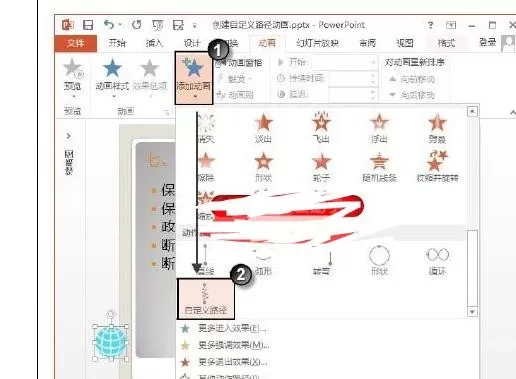Click 向后移动 reorder button
Image resolution: width=516 pixels, height=379 pixels.
click(412, 95)
